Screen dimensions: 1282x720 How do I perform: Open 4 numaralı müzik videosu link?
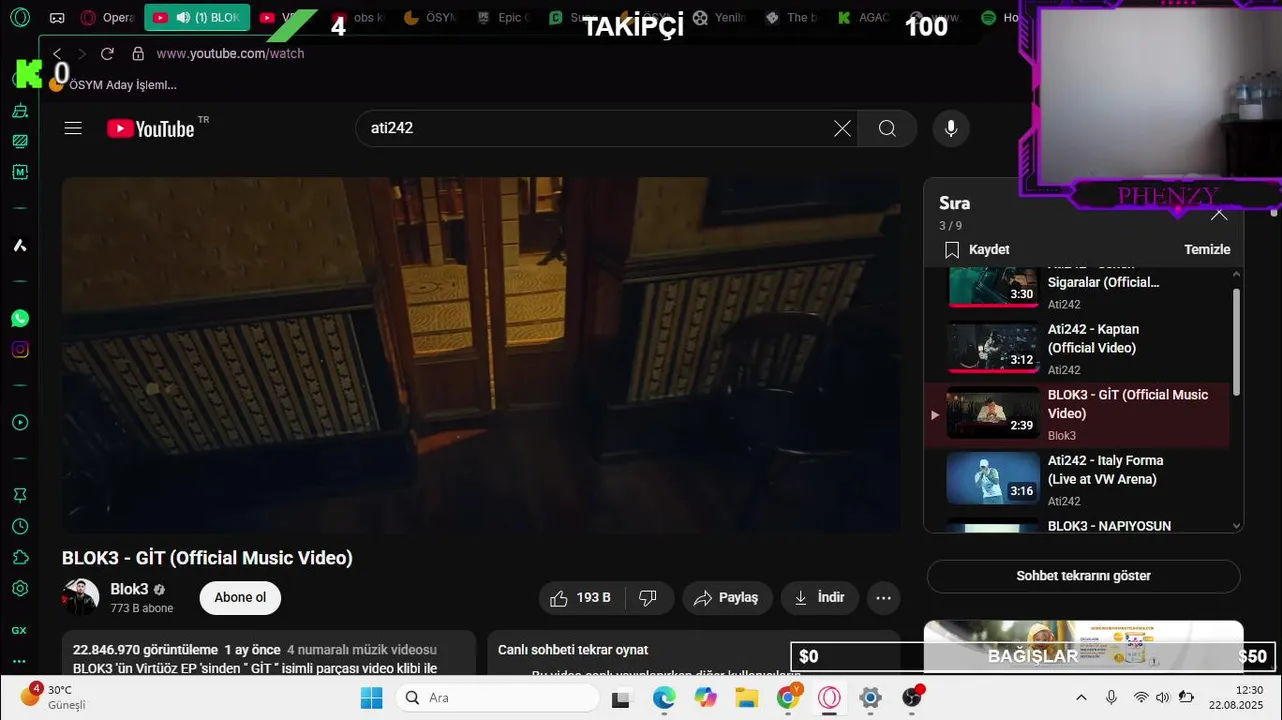pos(361,650)
